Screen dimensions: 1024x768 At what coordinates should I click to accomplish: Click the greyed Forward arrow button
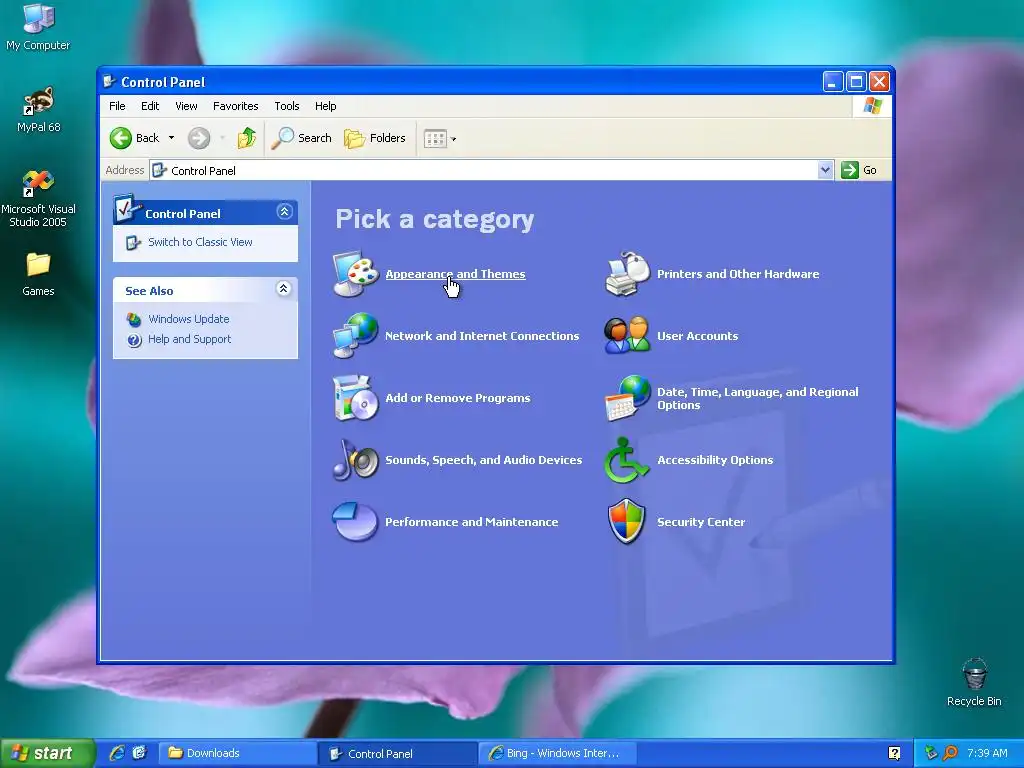click(199, 138)
